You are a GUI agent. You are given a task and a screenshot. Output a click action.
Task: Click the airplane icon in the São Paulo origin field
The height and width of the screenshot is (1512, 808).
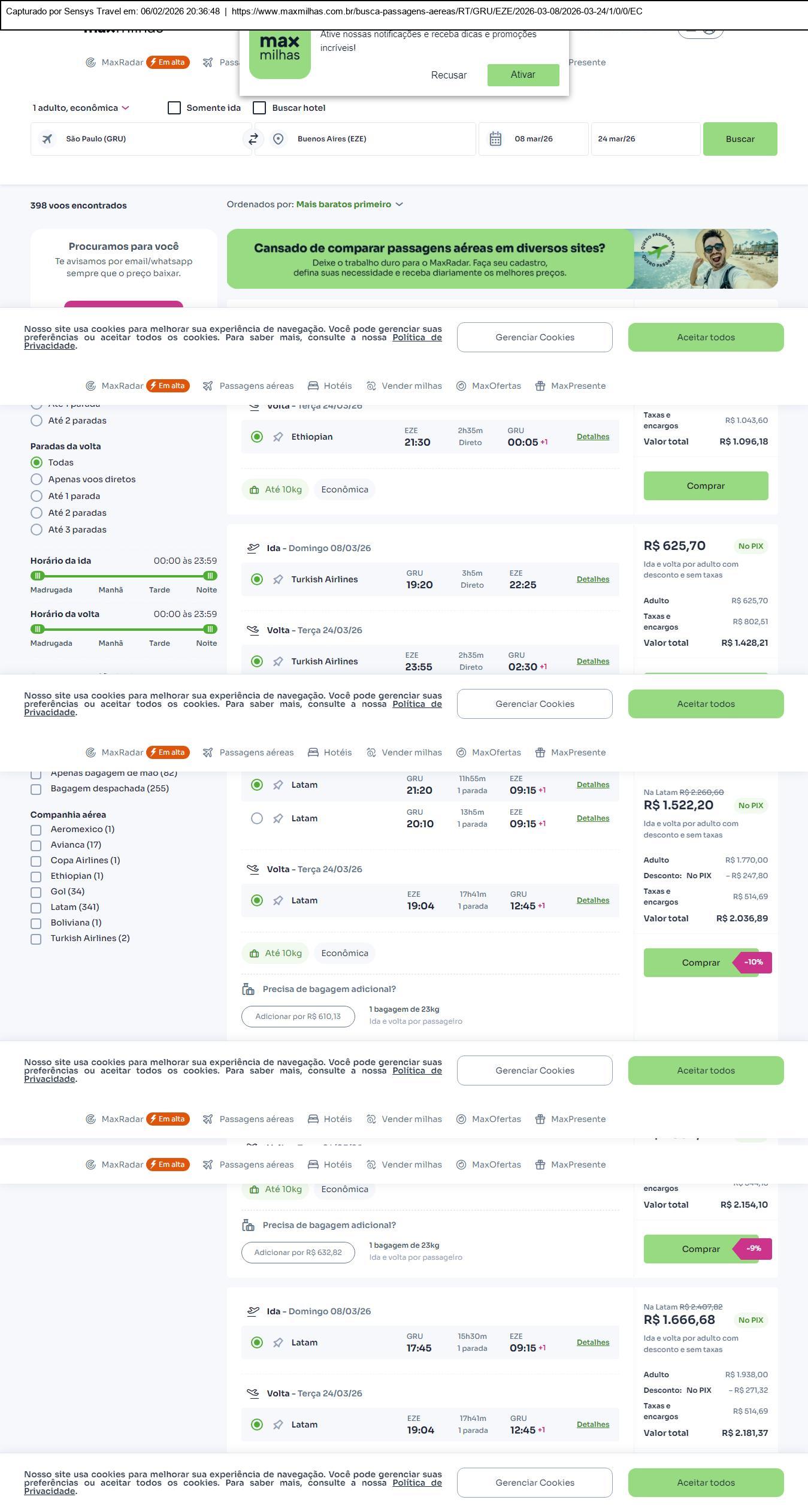pyautogui.click(x=47, y=139)
